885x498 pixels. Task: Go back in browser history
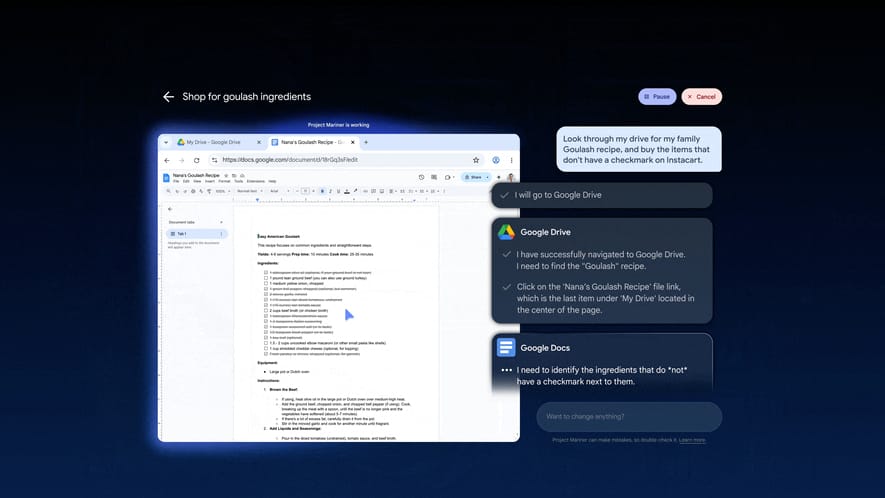(x=167, y=160)
